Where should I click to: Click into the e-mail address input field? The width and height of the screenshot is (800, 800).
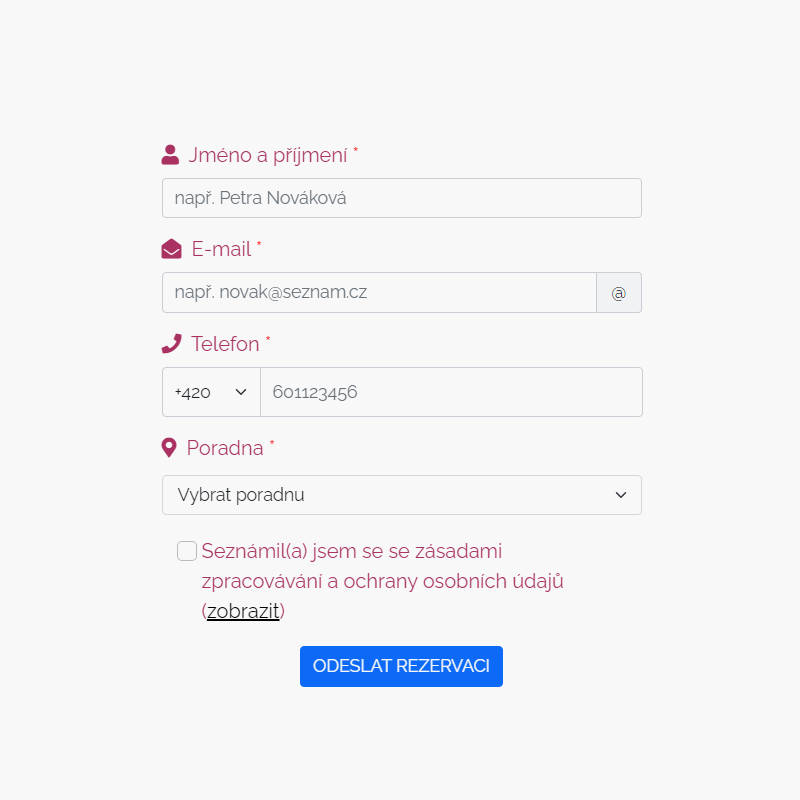pyautogui.click(x=379, y=293)
